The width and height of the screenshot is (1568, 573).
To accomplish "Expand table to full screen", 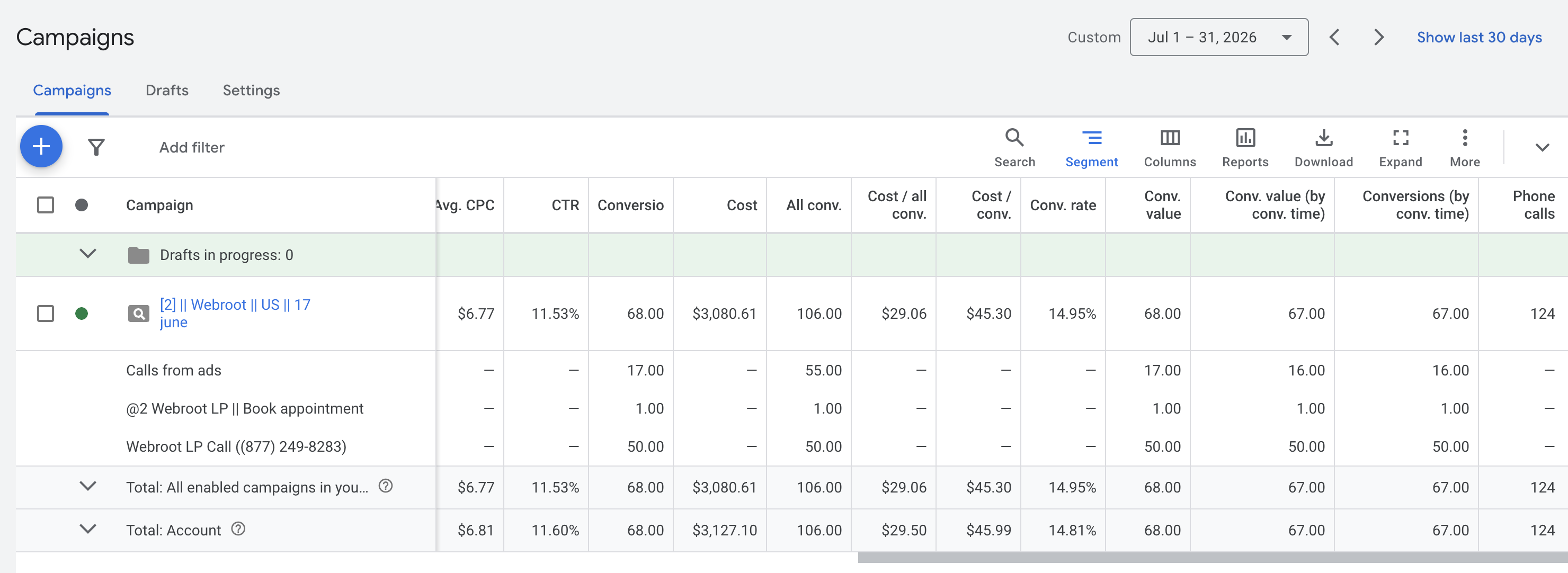I will tap(1400, 148).
